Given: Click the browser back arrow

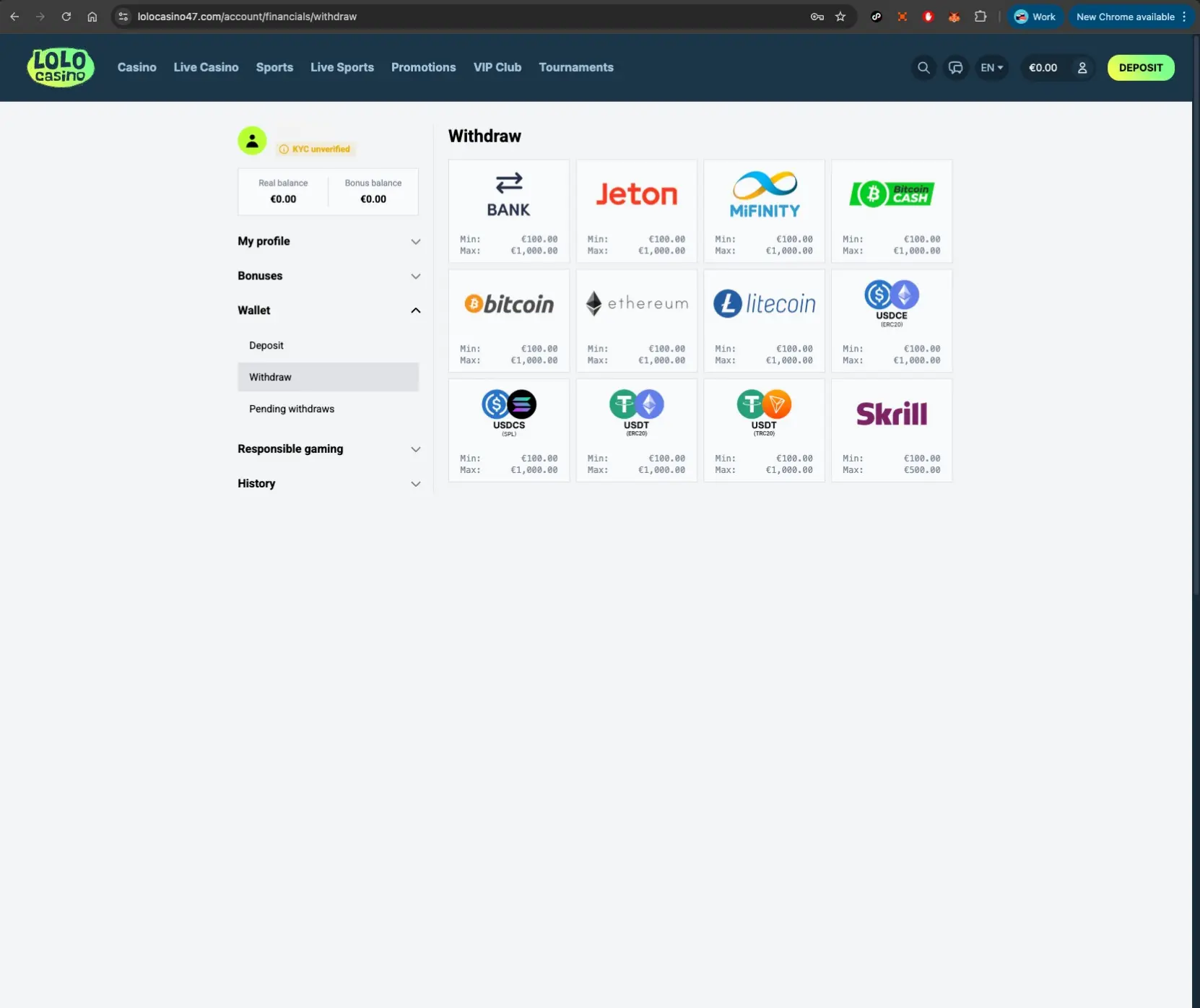Looking at the screenshot, I should pos(14,17).
